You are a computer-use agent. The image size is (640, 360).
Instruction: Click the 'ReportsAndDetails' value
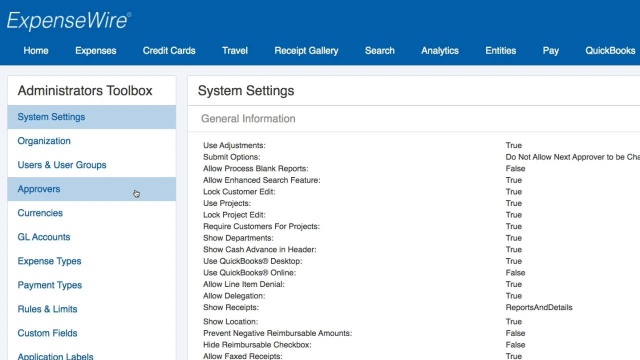click(539, 307)
